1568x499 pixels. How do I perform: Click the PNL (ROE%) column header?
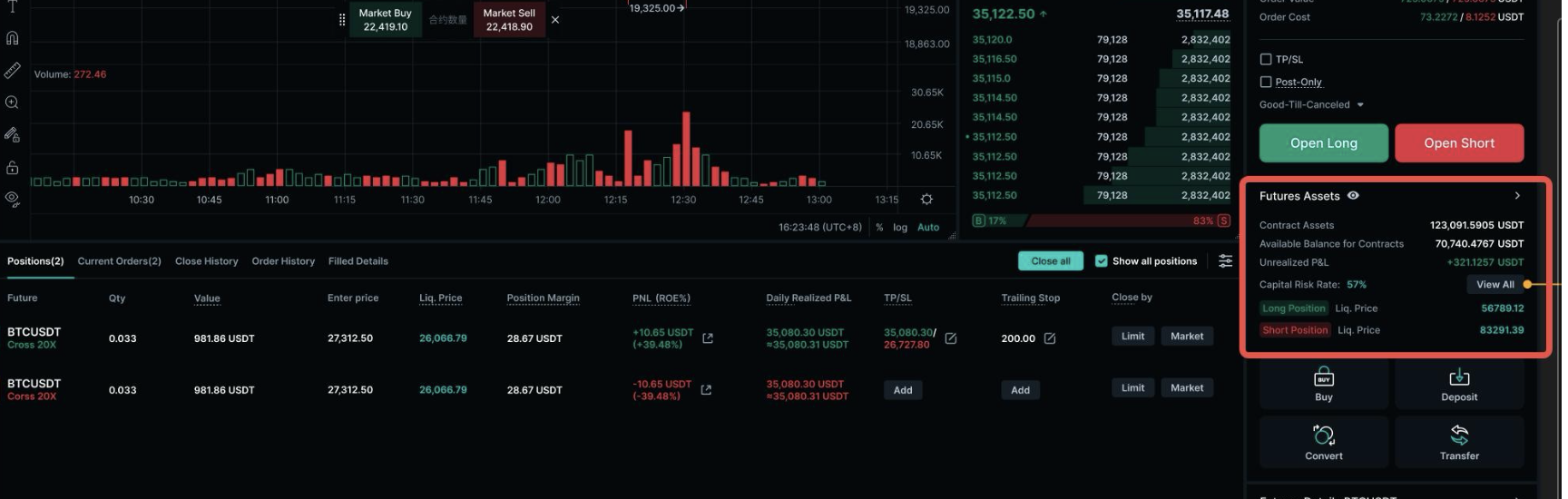pyautogui.click(x=661, y=298)
